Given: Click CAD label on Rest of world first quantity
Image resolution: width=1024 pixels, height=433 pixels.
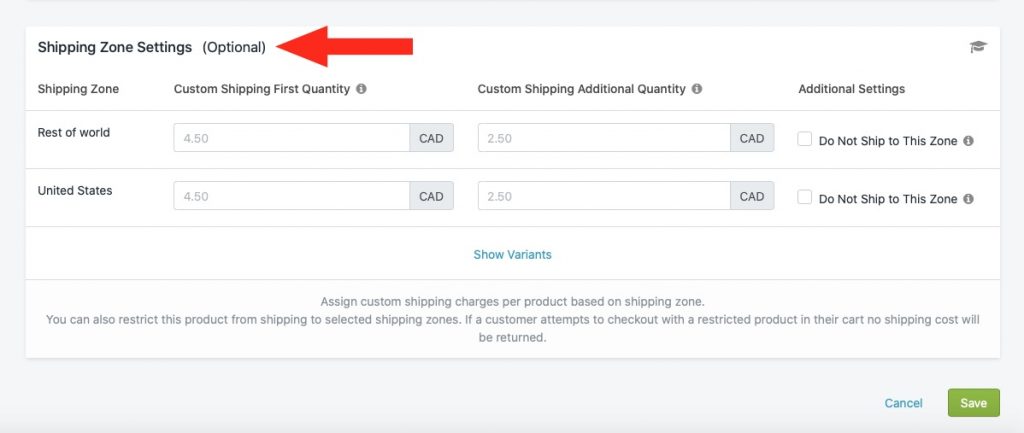Looking at the screenshot, I should [x=432, y=138].
